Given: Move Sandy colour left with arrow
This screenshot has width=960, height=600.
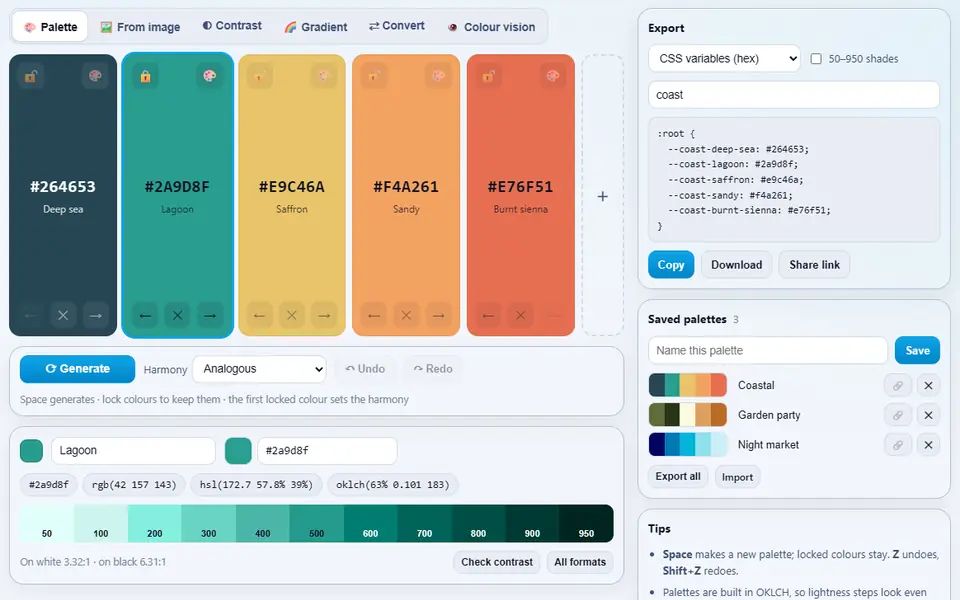Looking at the screenshot, I should pos(374,315).
